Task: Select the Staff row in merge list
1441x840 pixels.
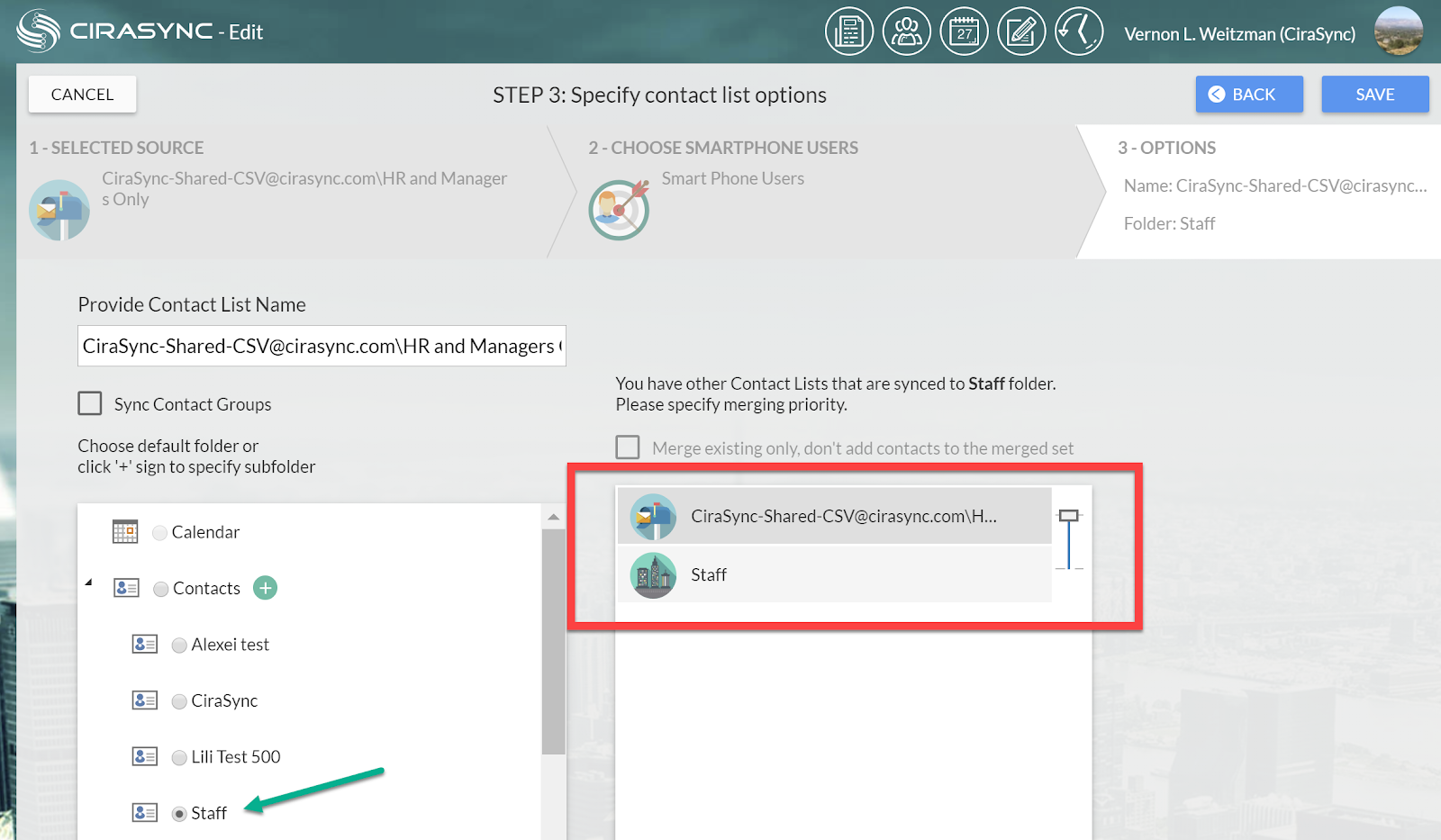Action: 834,574
